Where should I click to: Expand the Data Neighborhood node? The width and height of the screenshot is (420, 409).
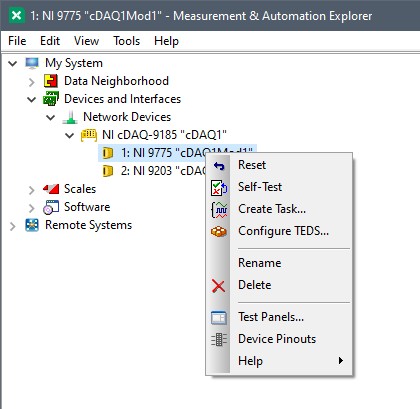pyautogui.click(x=32, y=82)
